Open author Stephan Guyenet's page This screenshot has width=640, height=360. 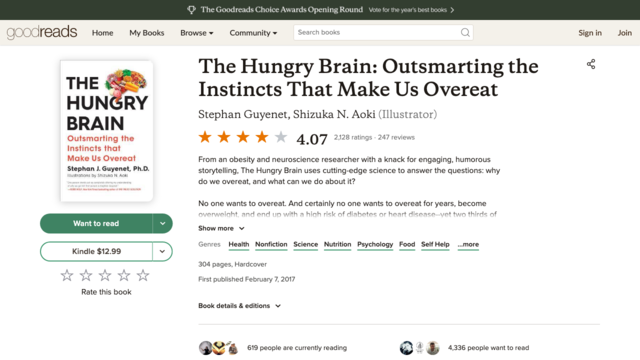click(243, 114)
